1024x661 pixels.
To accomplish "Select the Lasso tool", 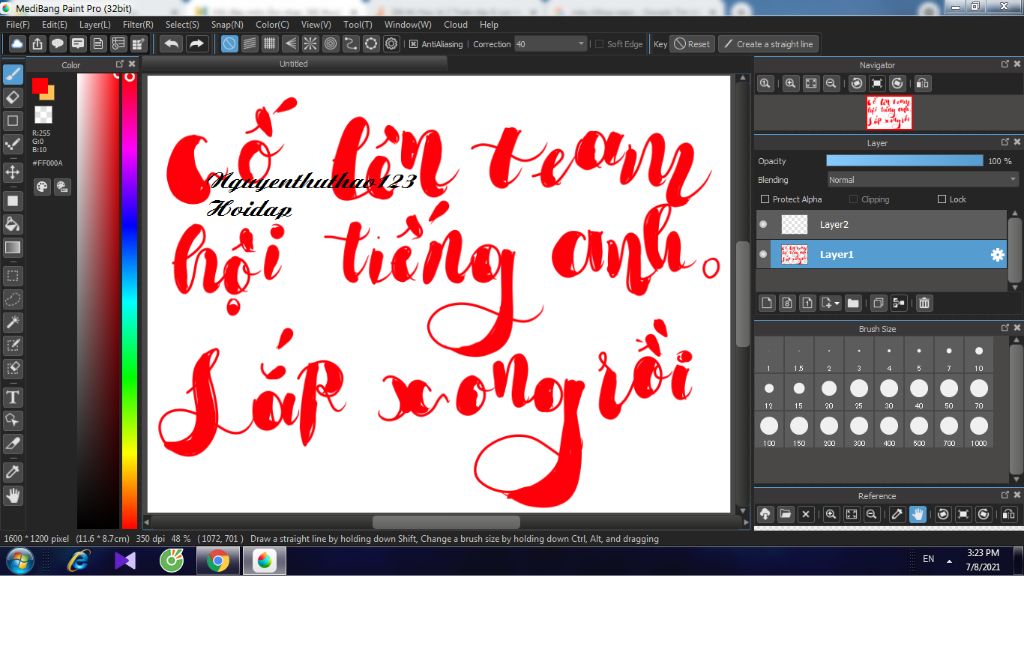I will coord(12,299).
